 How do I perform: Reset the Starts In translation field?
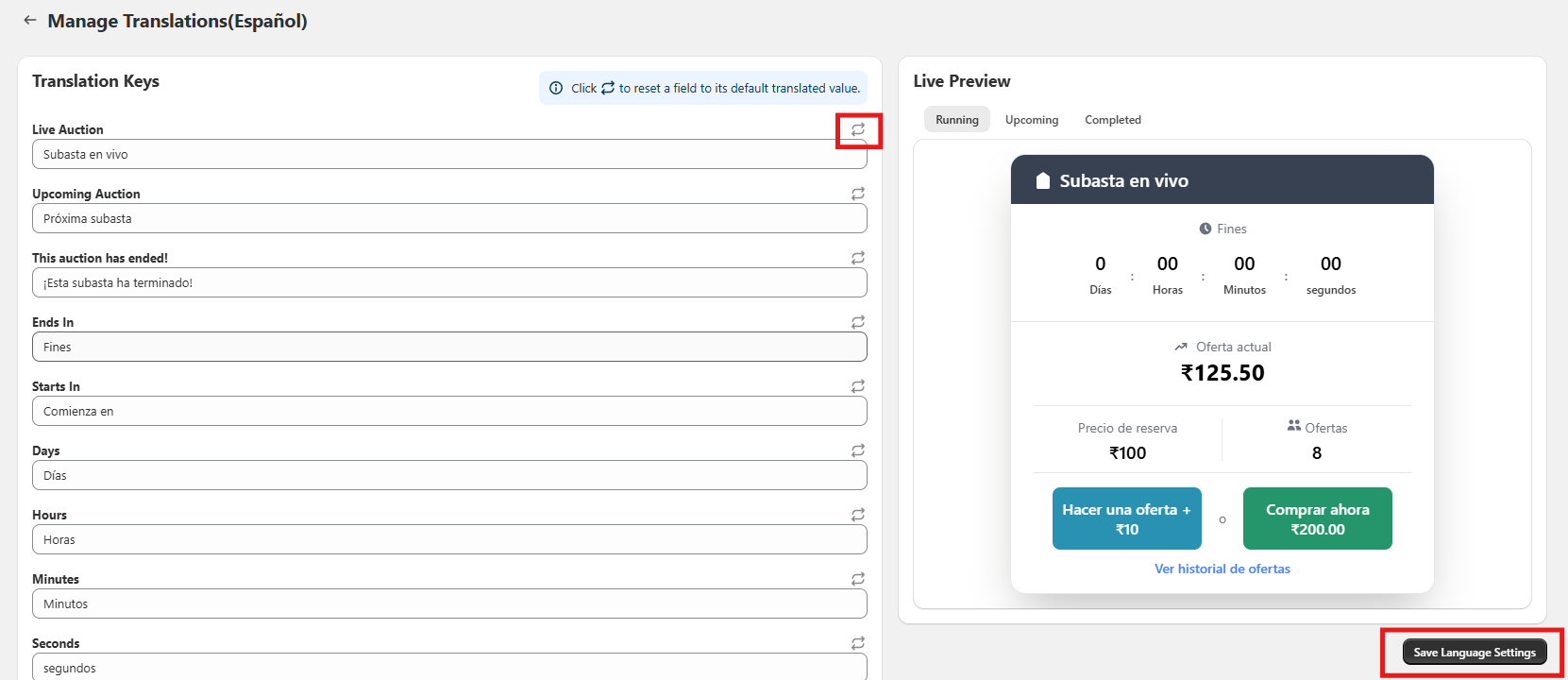[x=857, y=386]
